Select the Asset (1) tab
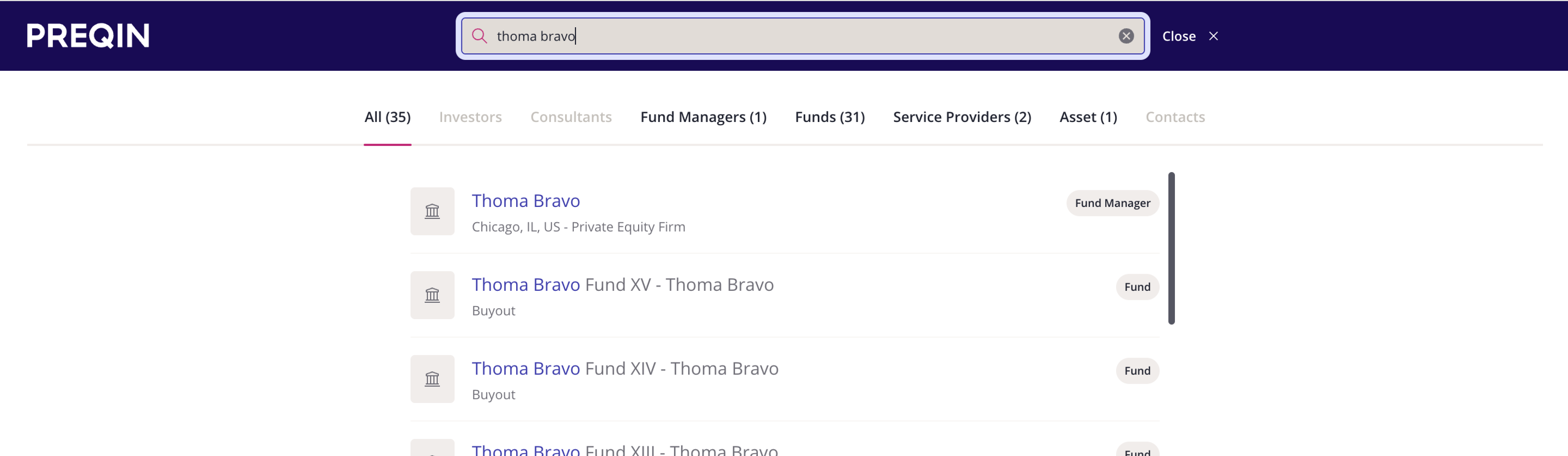The width and height of the screenshot is (1568, 456). [x=1088, y=117]
